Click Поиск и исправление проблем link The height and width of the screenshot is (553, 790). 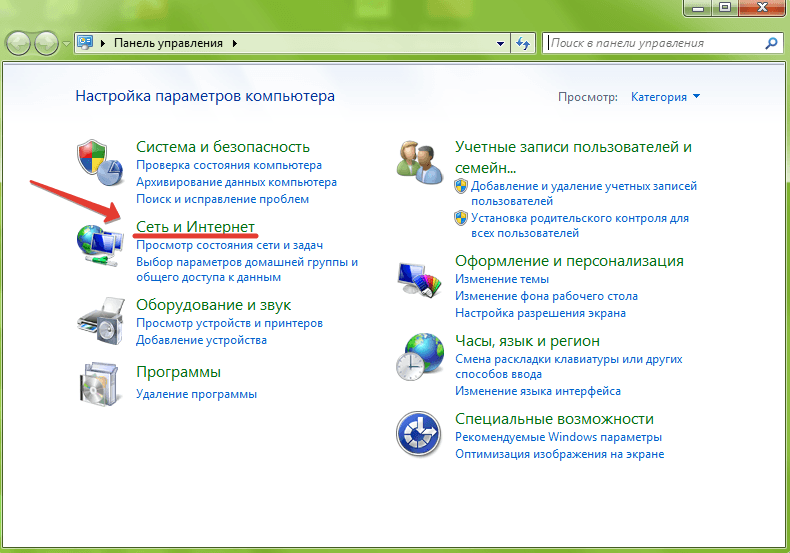(x=222, y=199)
